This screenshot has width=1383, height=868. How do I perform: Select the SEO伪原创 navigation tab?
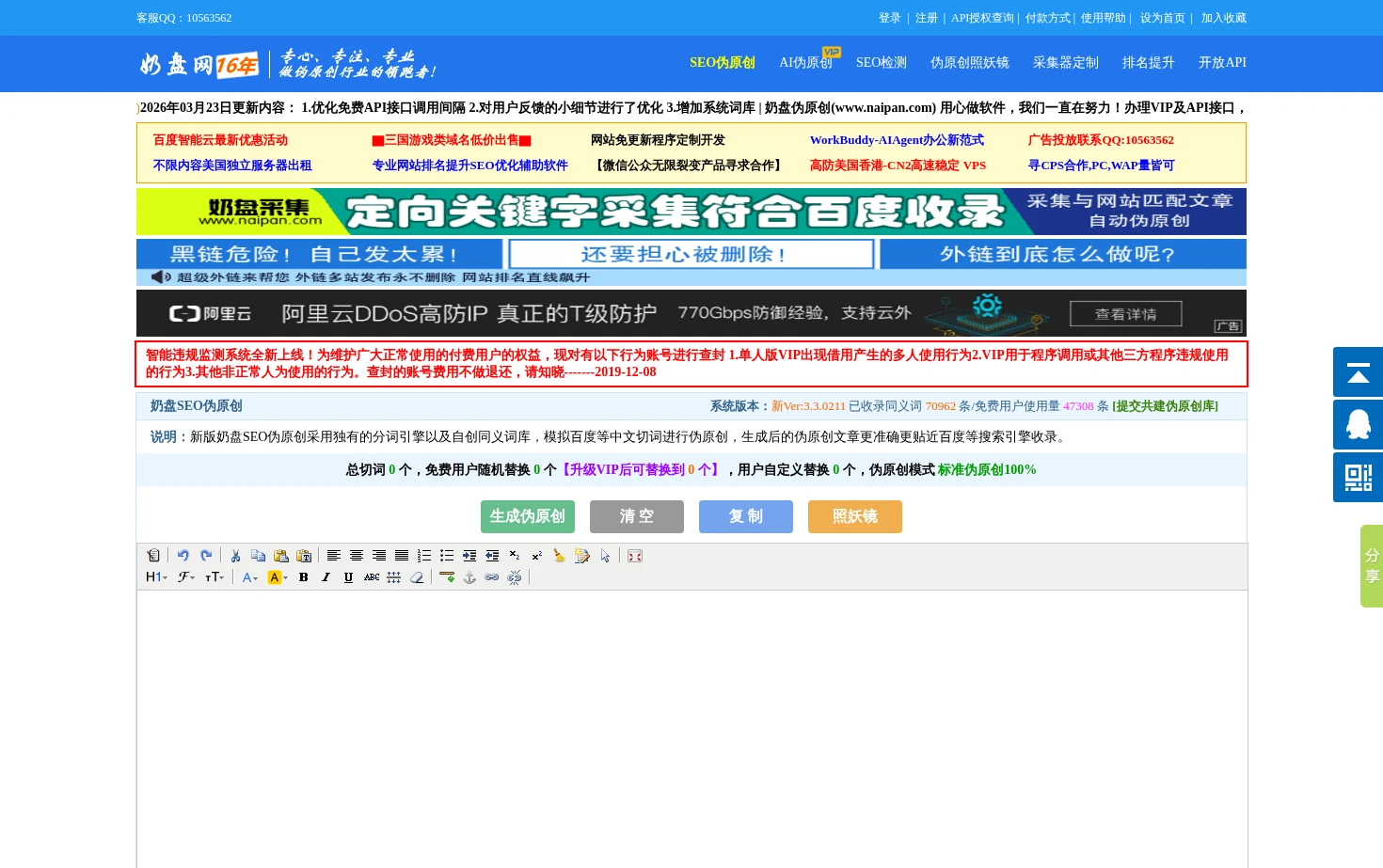pyautogui.click(x=723, y=63)
